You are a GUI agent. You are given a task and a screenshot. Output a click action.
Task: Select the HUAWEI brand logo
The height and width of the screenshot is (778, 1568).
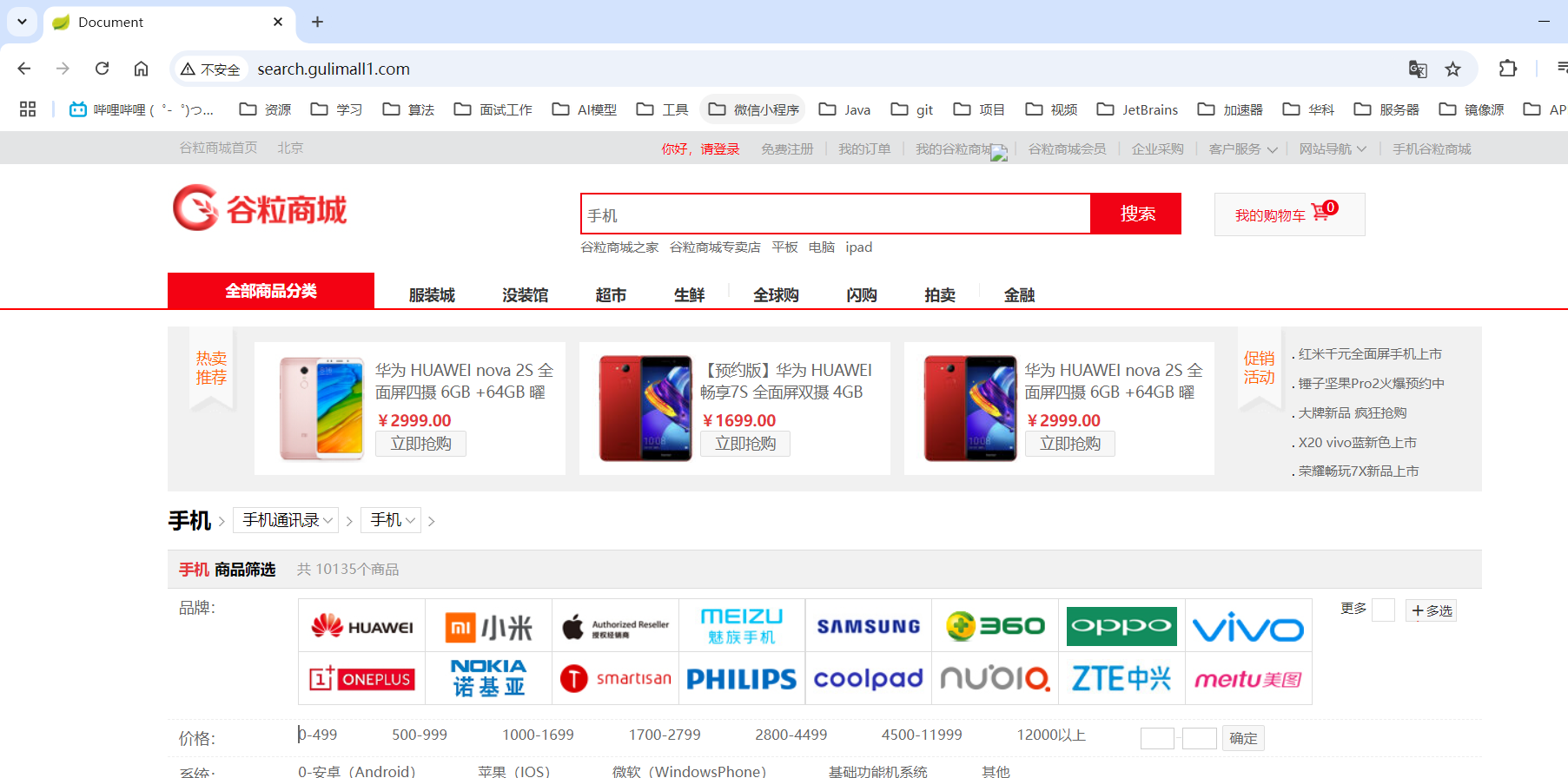click(362, 626)
